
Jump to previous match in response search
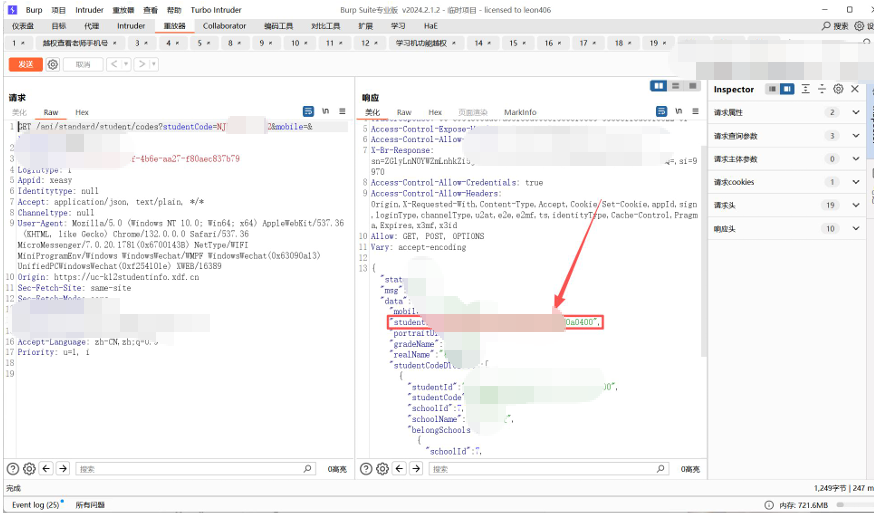click(400, 469)
